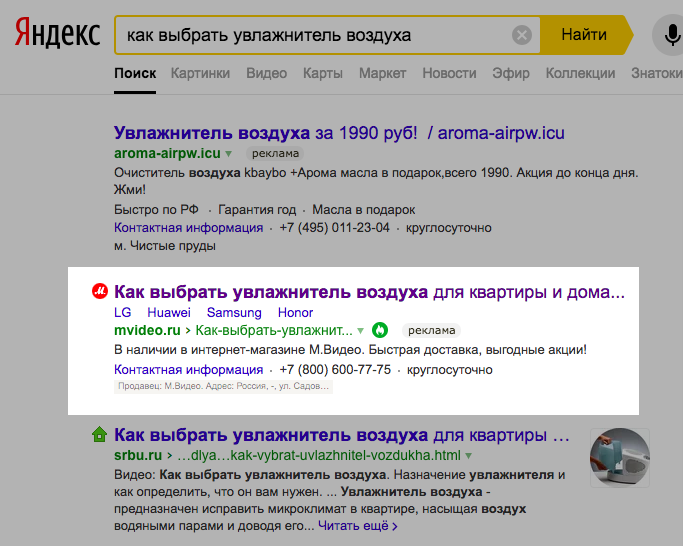The image size is (683, 546).
Task: Click the Как-выбрать-увлажнит... breadcrumb path
Action: [x=274, y=330]
